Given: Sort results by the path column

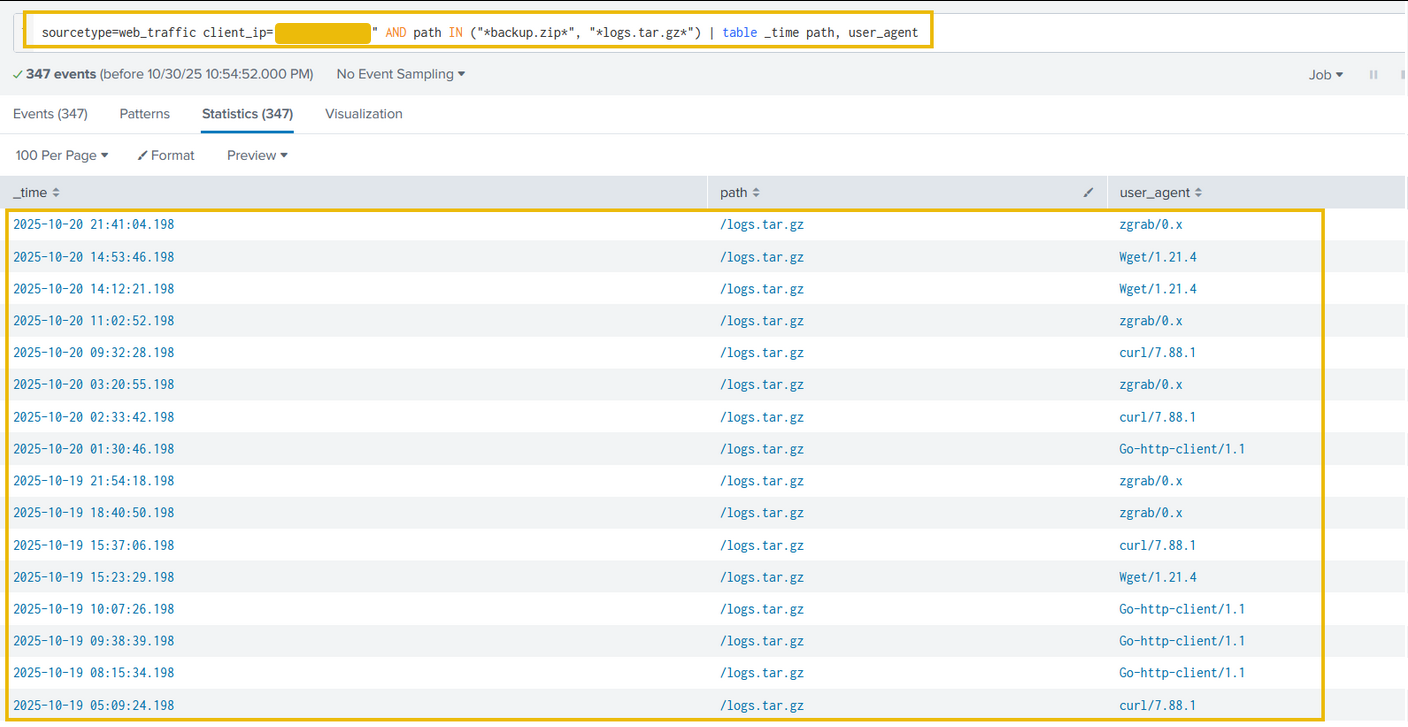Looking at the screenshot, I should tap(740, 192).
